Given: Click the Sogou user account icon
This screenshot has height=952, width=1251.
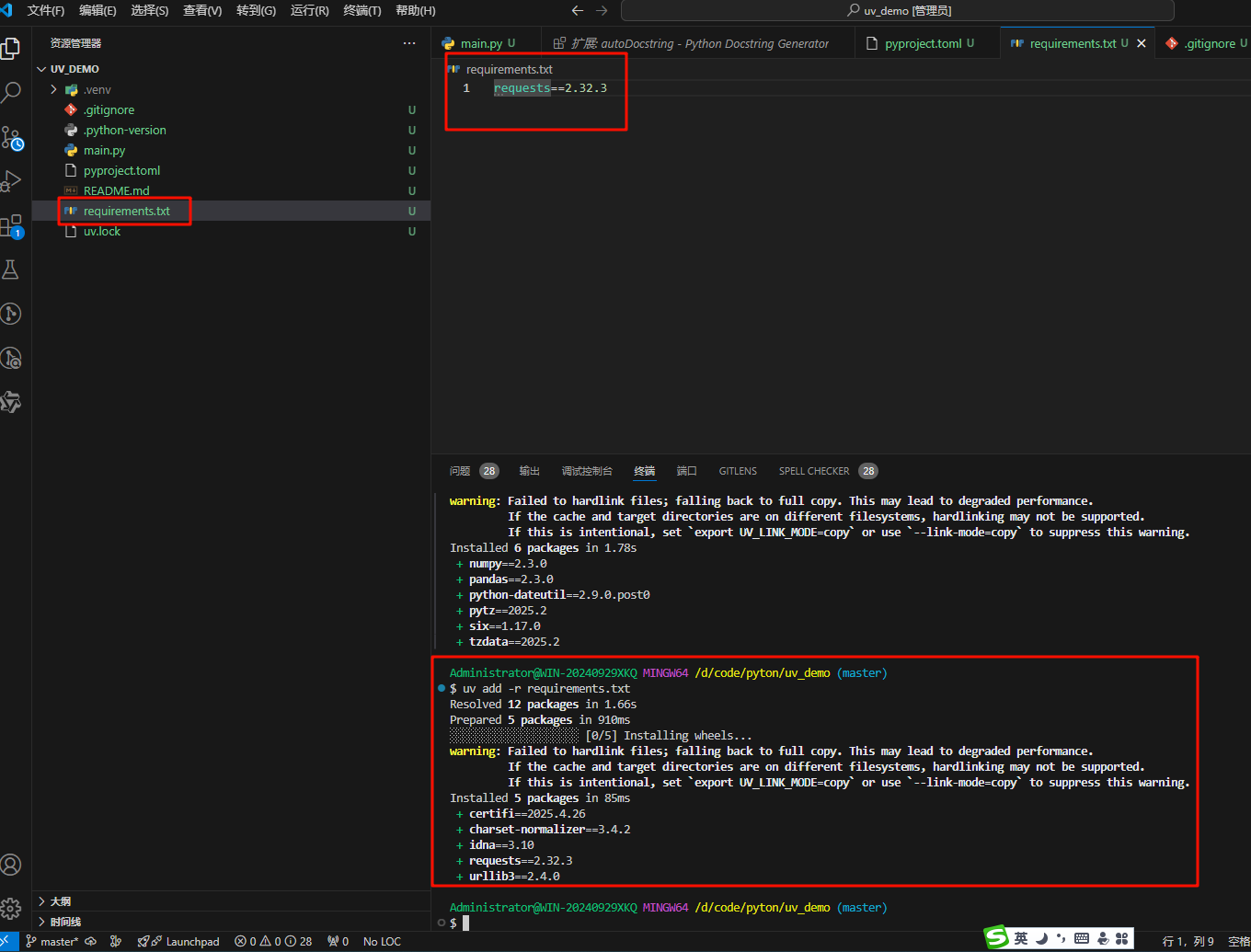Looking at the screenshot, I should pos(1102,938).
